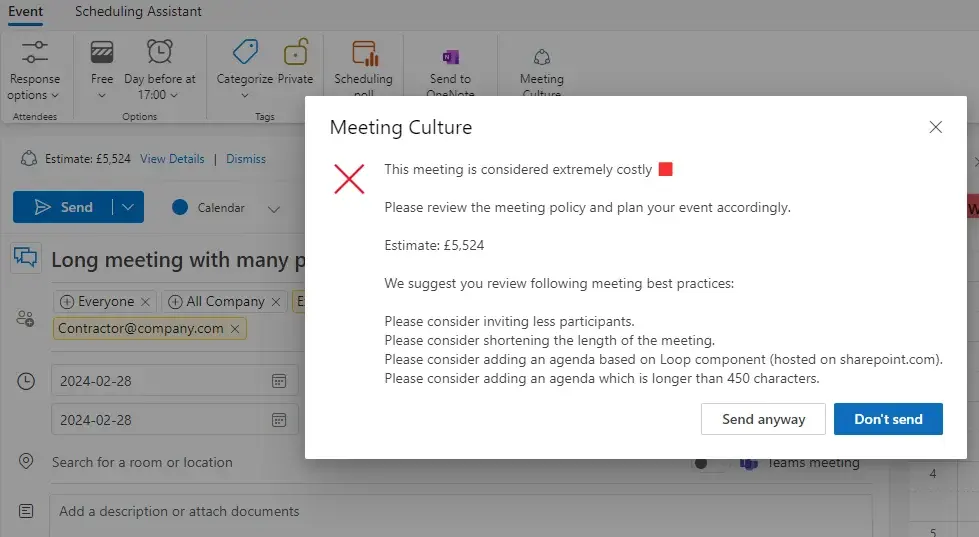This screenshot has height=537, width=979.
Task: Click the location pin icon
Action: (26, 461)
